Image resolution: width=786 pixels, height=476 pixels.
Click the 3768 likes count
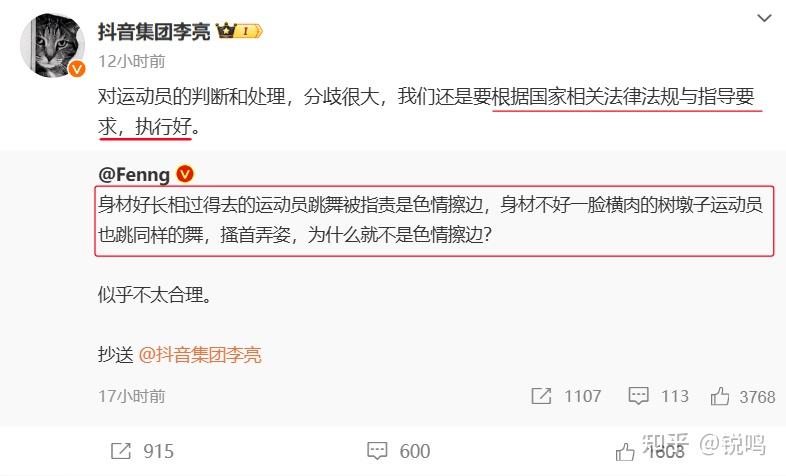[757, 397]
